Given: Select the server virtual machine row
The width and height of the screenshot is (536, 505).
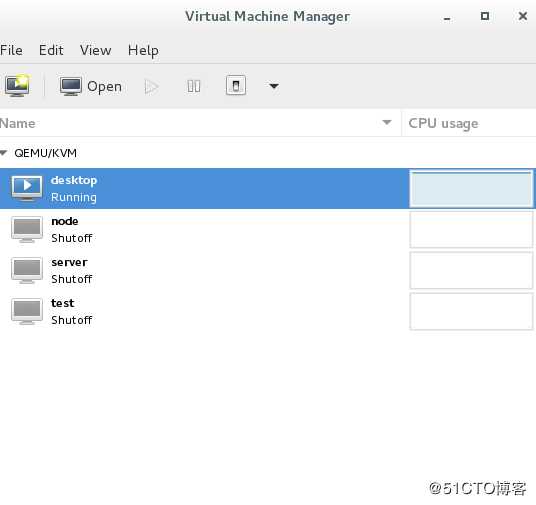Looking at the screenshot, I should pos(268,270).
